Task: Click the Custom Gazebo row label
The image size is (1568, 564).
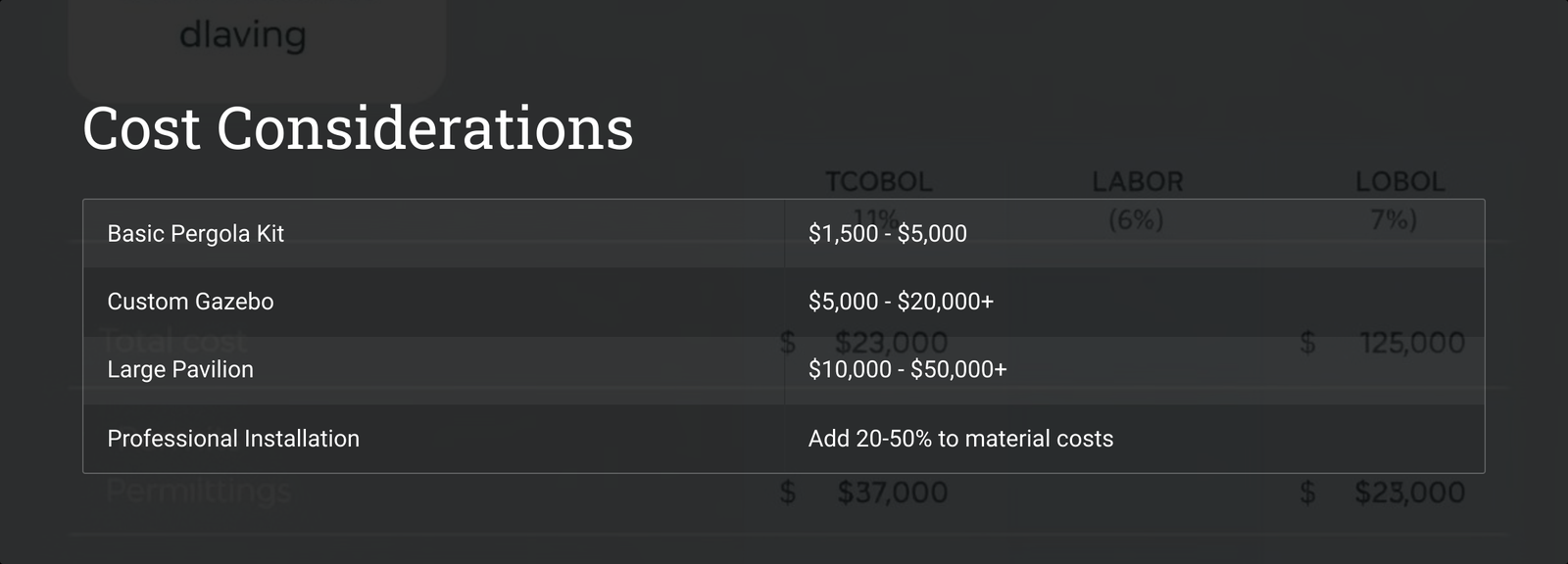Action: point(190,302)
